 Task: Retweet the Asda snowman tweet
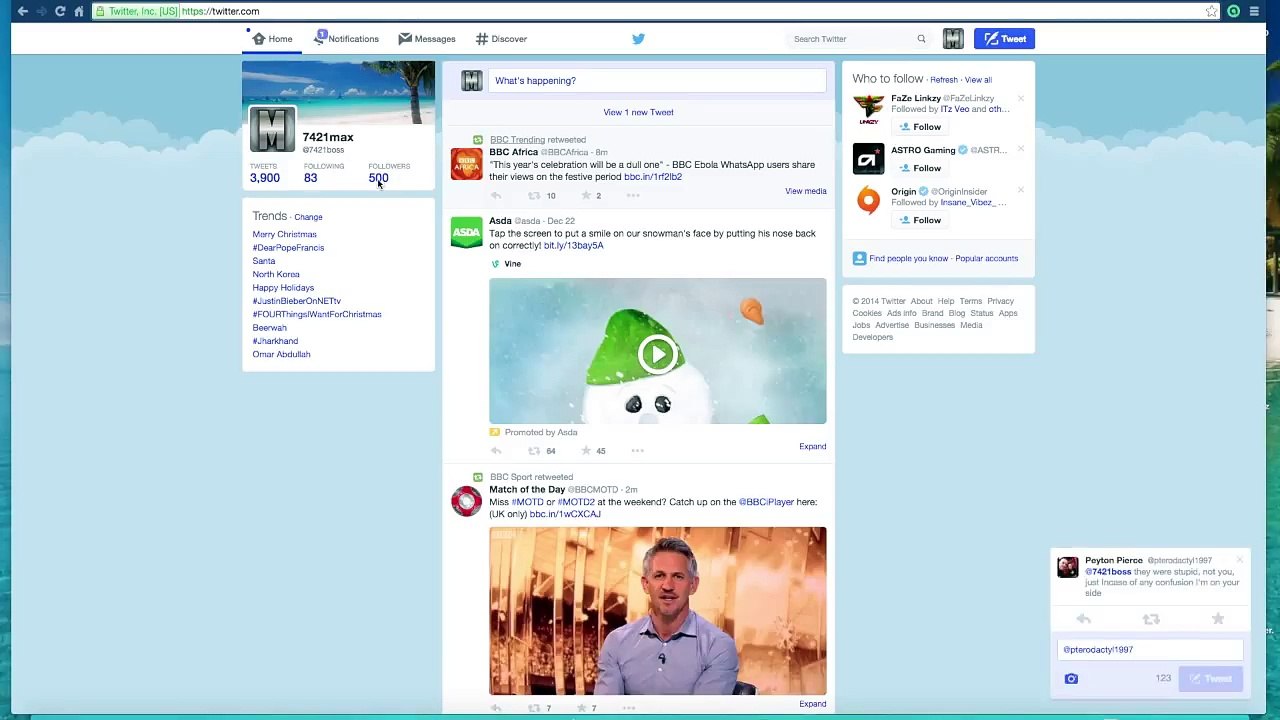coord(534,451)
